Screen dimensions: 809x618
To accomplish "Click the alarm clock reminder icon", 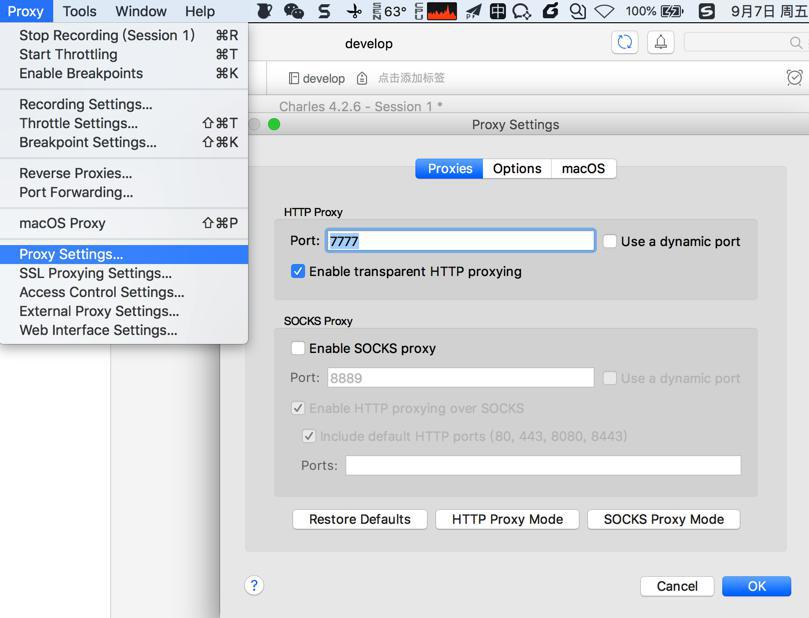I will [x=794, y=78].
